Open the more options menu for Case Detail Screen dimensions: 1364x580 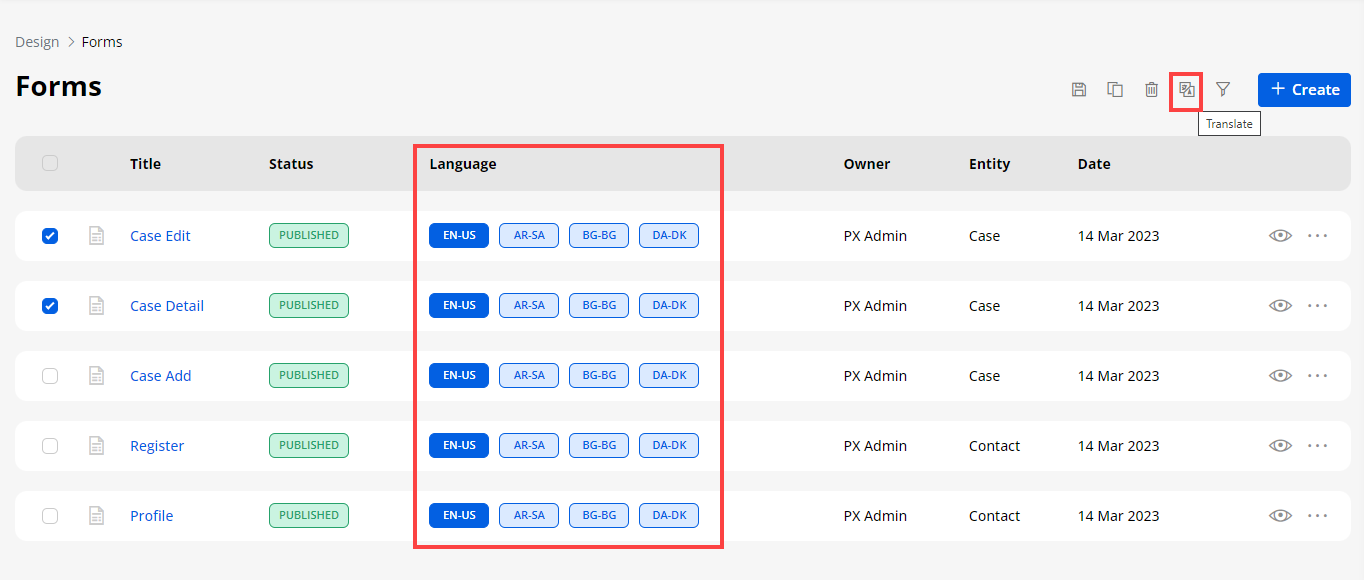point(1317,306)
